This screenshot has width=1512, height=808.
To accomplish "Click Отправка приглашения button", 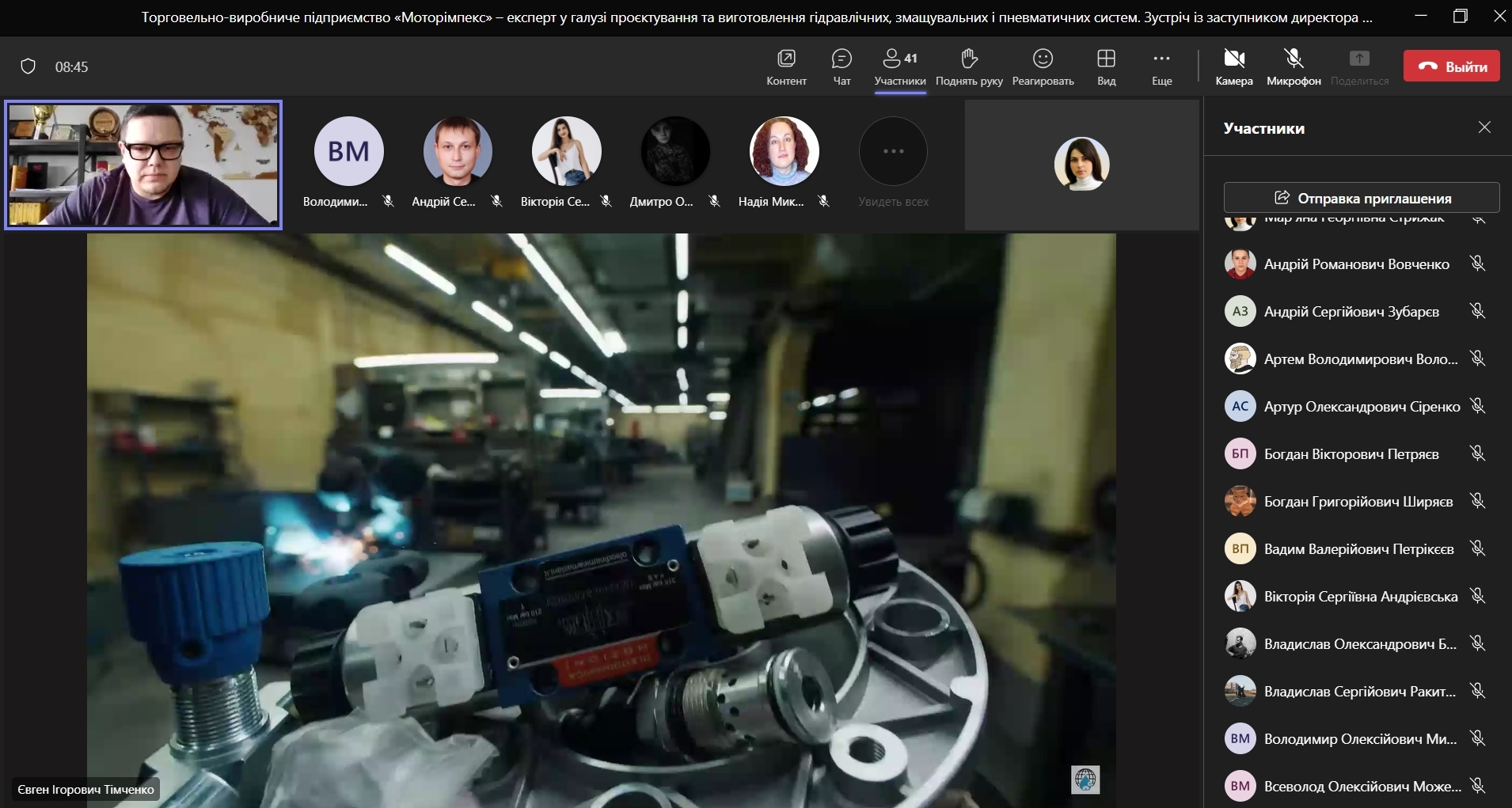I will 1362,198.
